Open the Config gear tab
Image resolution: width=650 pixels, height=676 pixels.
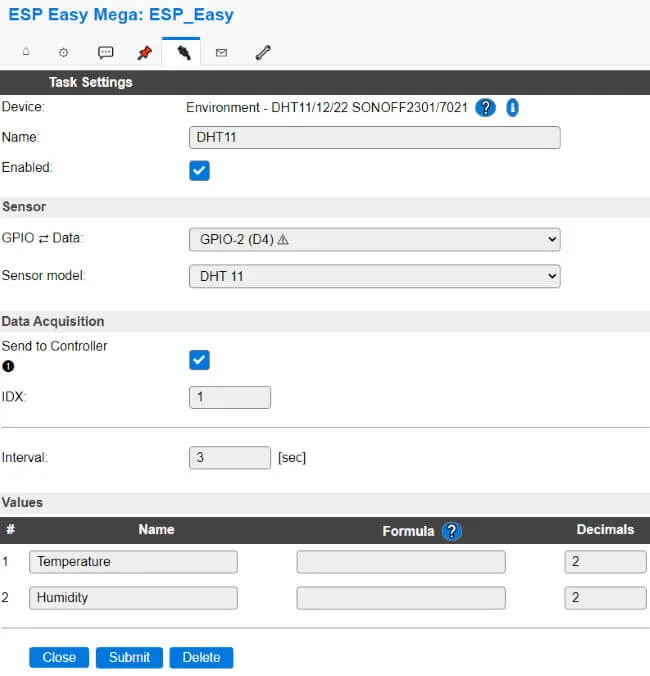coord(64,52)
